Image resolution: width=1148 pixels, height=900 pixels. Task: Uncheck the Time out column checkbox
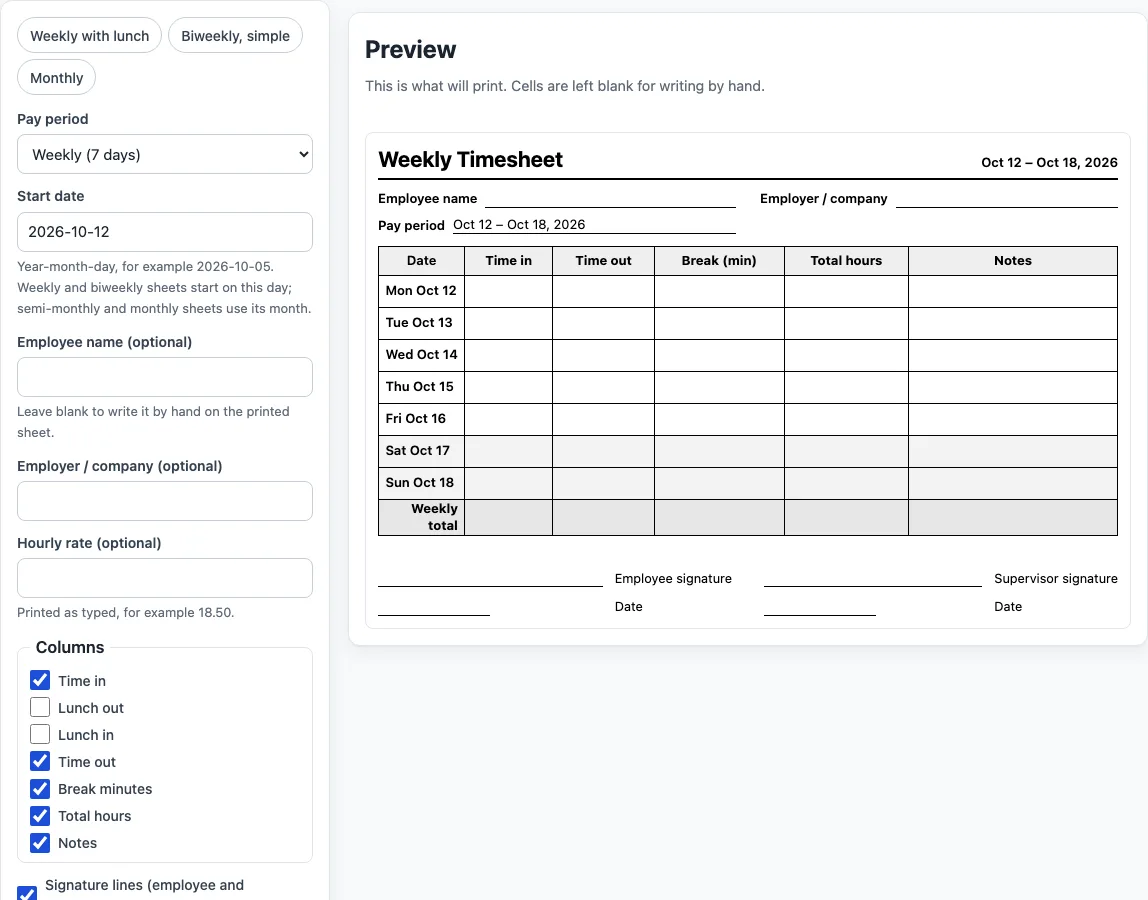pyautogui.click(x=40, y=762)
